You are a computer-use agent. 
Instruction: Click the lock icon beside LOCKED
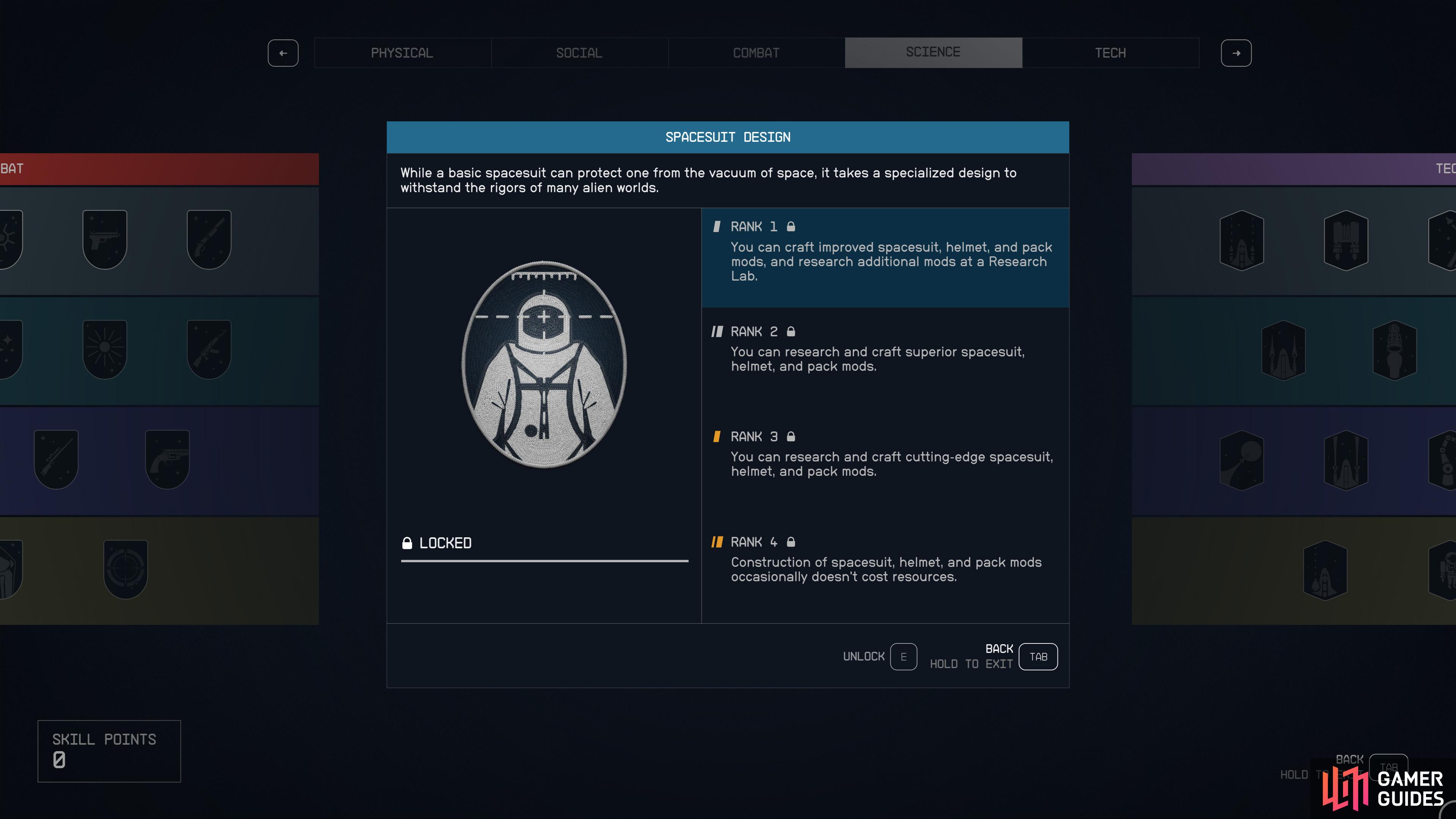[x=407, y=543]
